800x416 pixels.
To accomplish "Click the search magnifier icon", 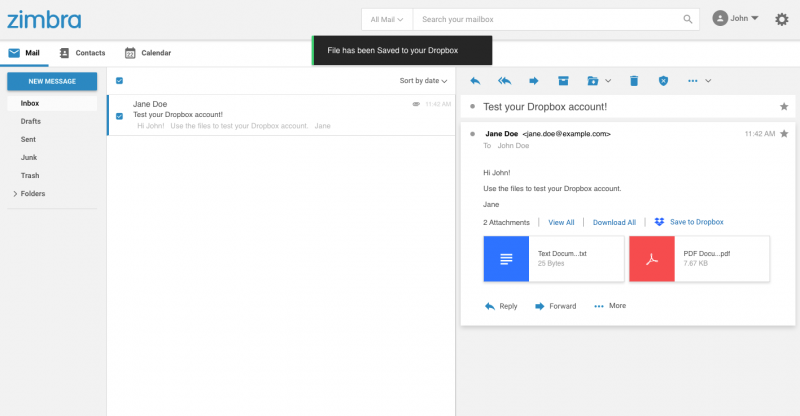I will [688, 19].
